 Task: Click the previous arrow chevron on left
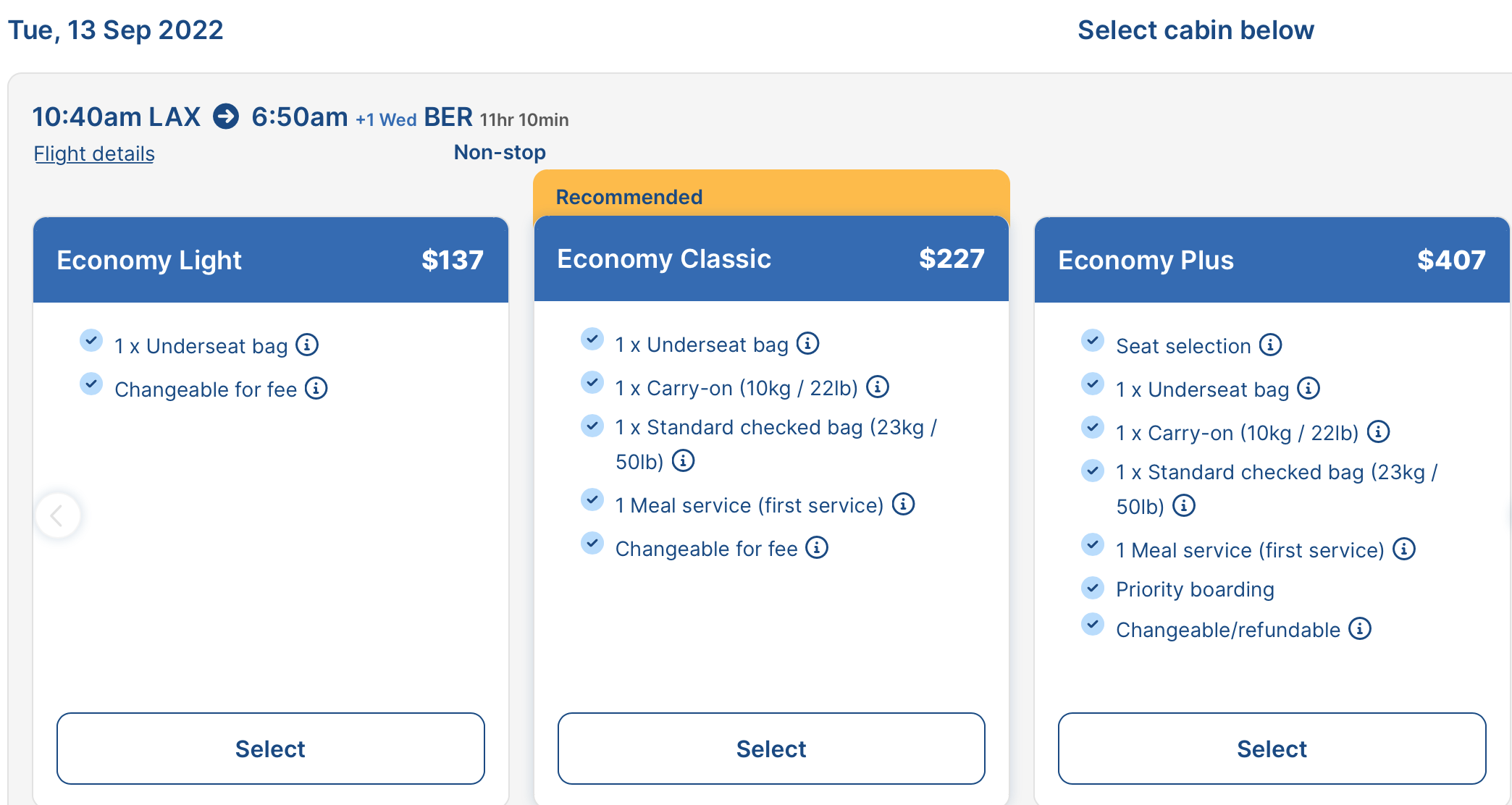[57, 515]
